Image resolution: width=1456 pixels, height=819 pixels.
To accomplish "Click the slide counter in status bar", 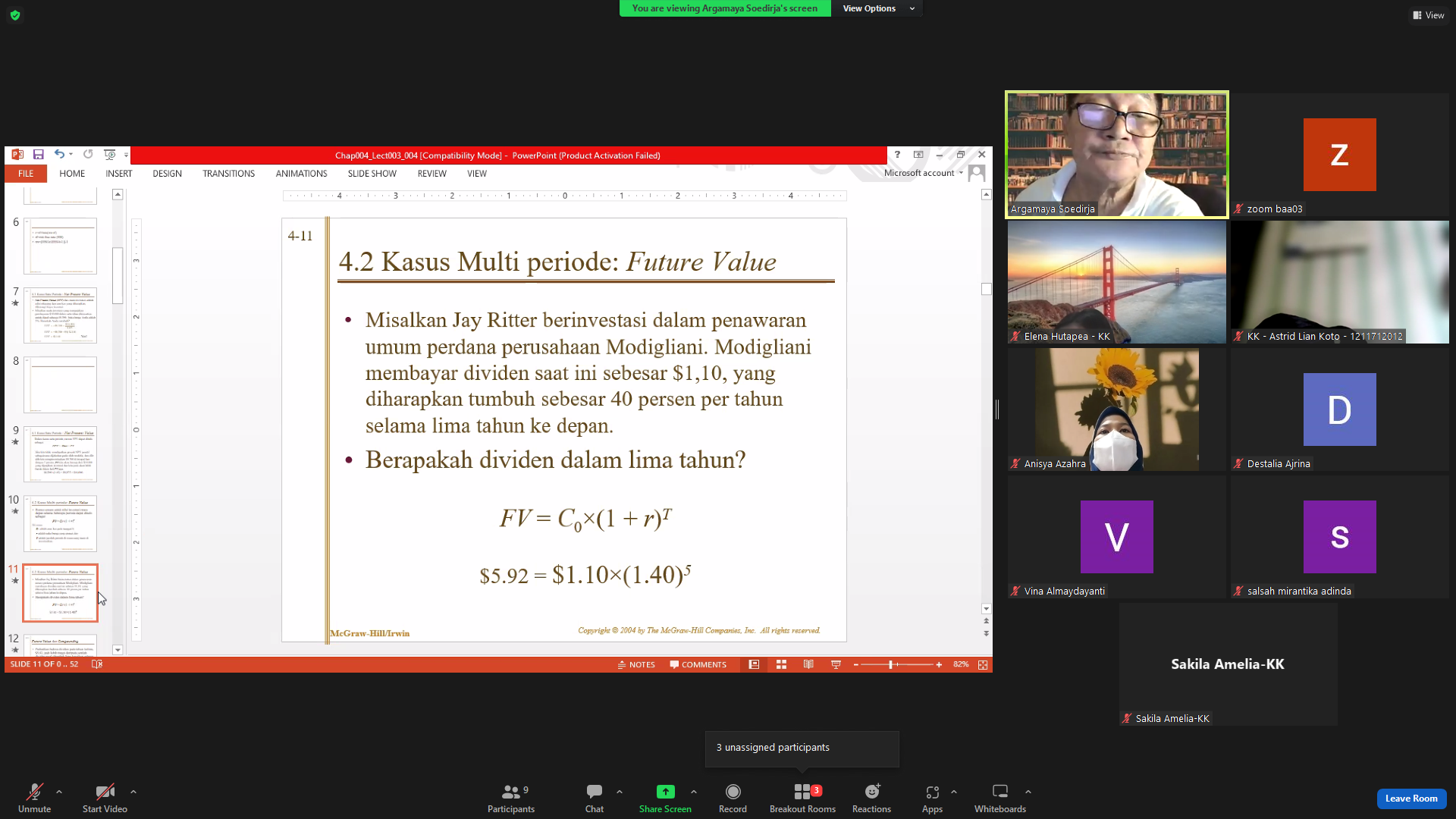I will 44,664.
